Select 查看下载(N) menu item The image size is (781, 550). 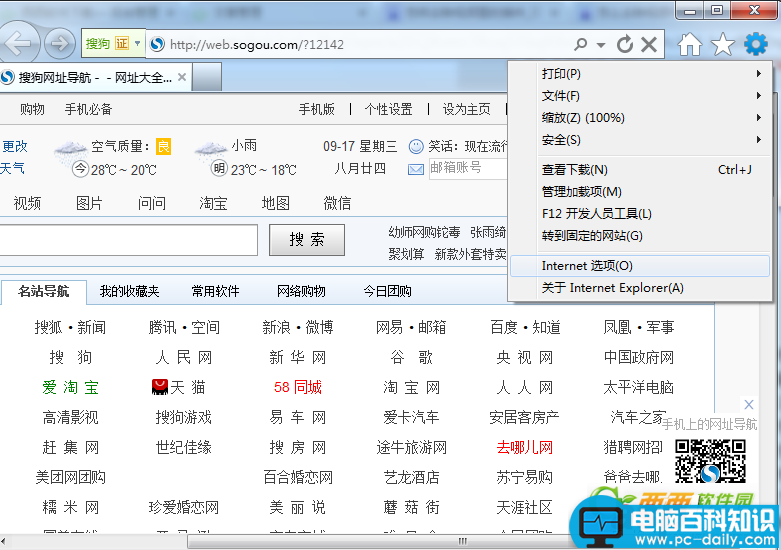point(641,170)
